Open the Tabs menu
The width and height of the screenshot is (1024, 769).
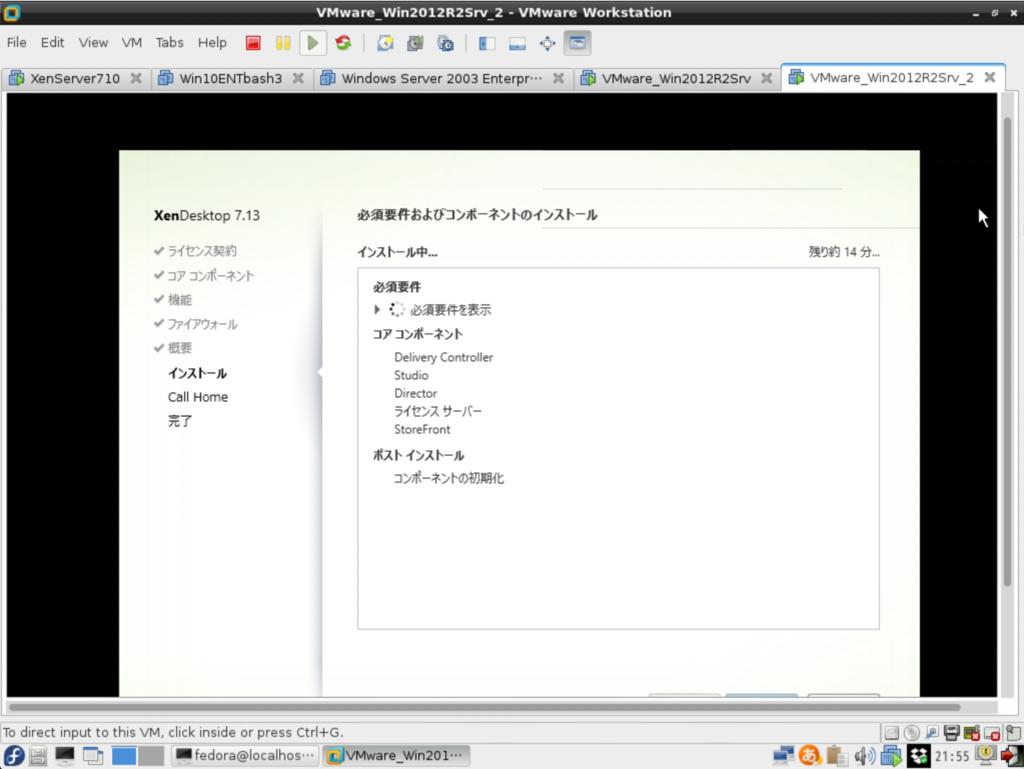point(169,42)
